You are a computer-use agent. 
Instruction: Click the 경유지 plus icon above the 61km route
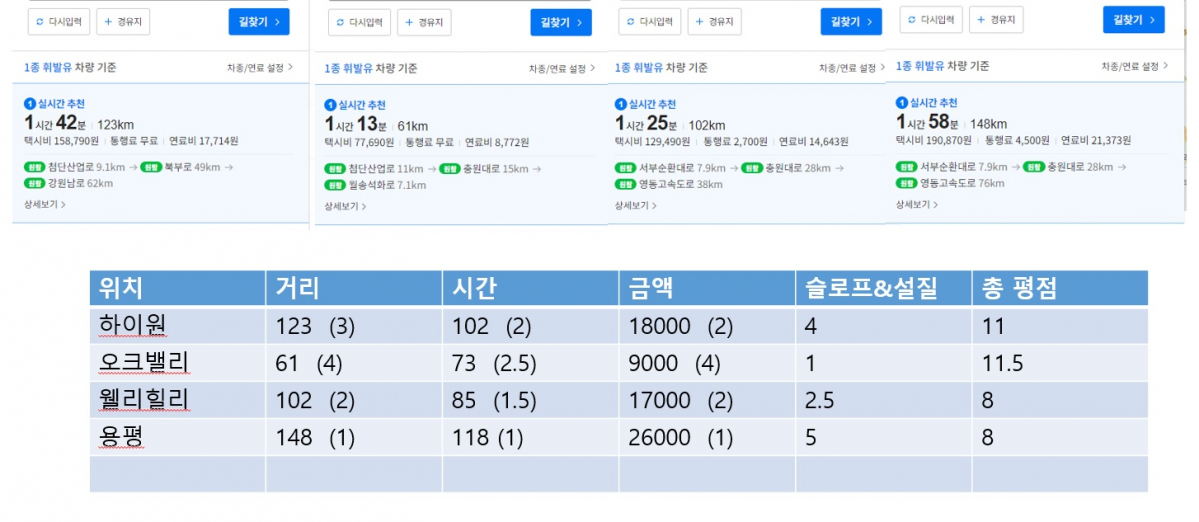[x=408, y=22]
